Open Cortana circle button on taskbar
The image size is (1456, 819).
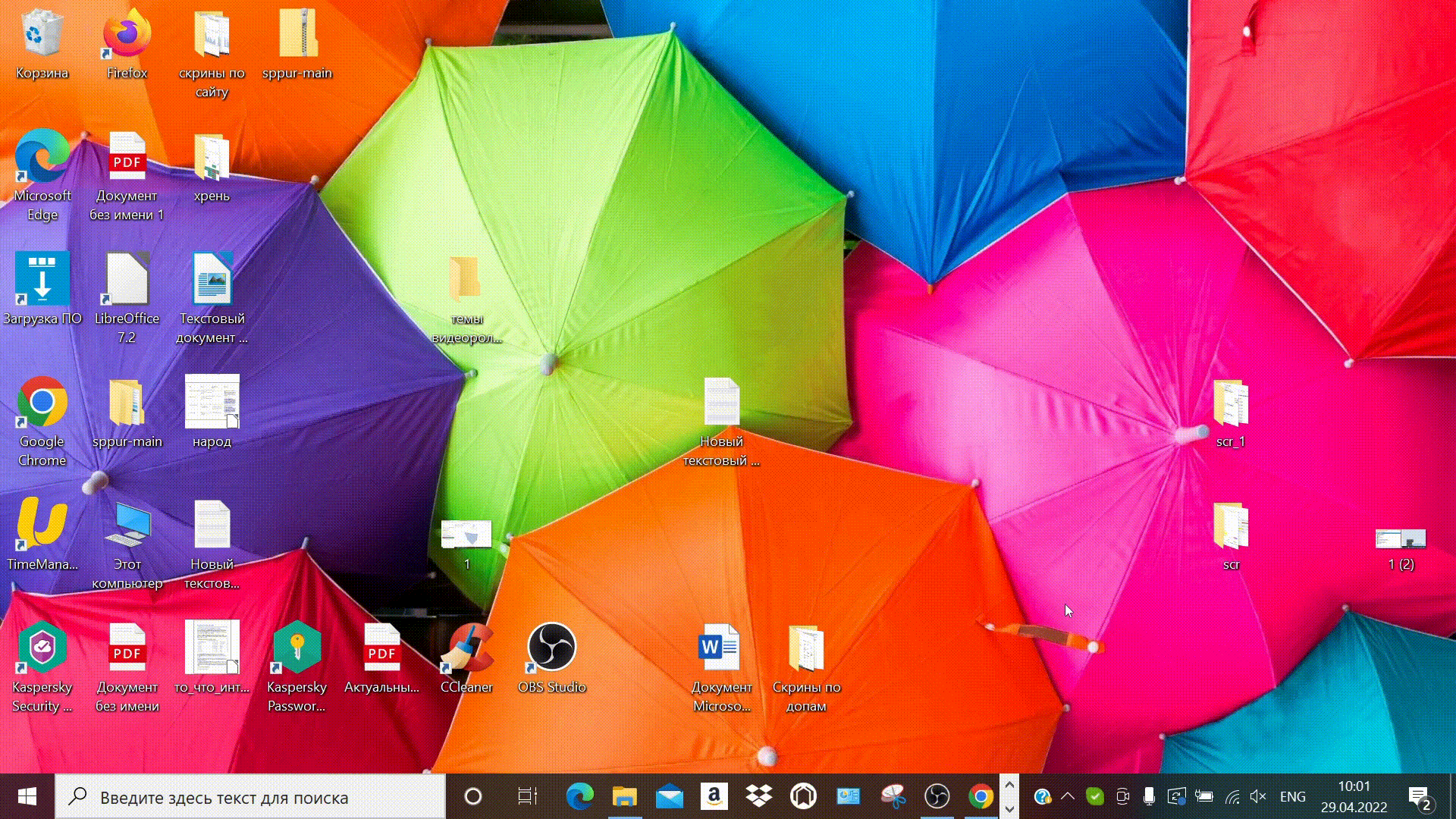(x=472, y=796)
